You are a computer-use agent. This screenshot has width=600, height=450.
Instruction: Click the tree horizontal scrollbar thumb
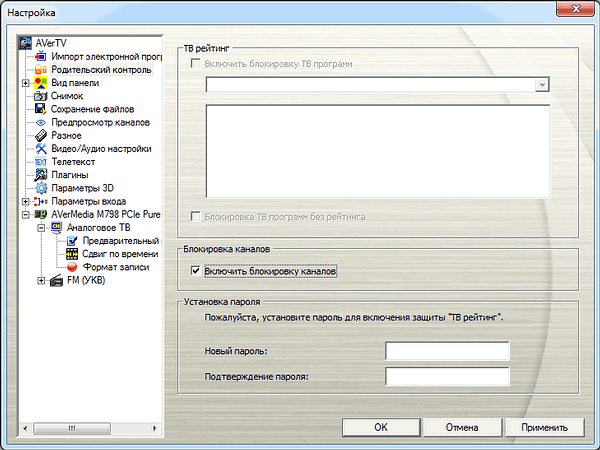72,428
